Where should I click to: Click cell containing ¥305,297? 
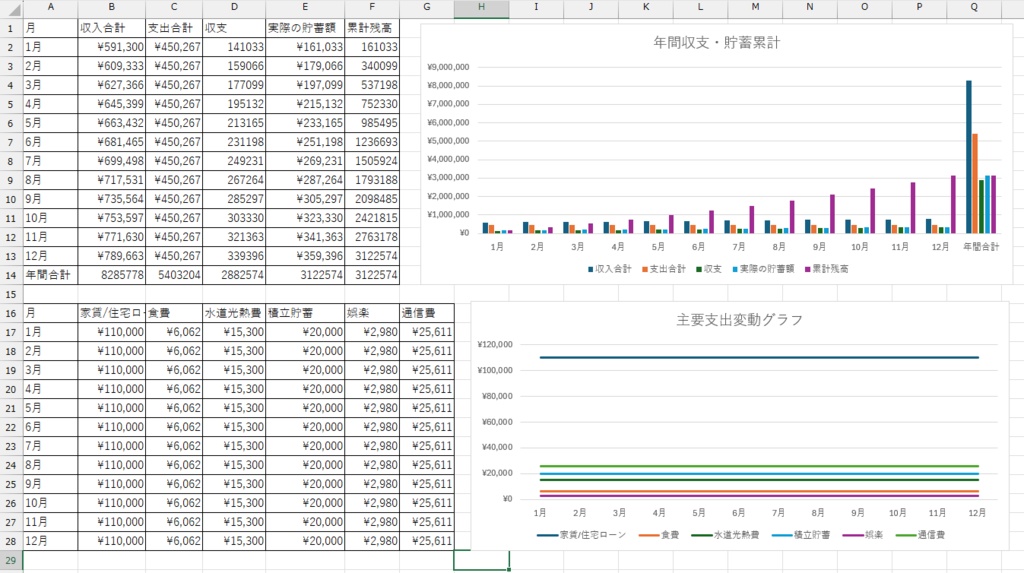305,199
